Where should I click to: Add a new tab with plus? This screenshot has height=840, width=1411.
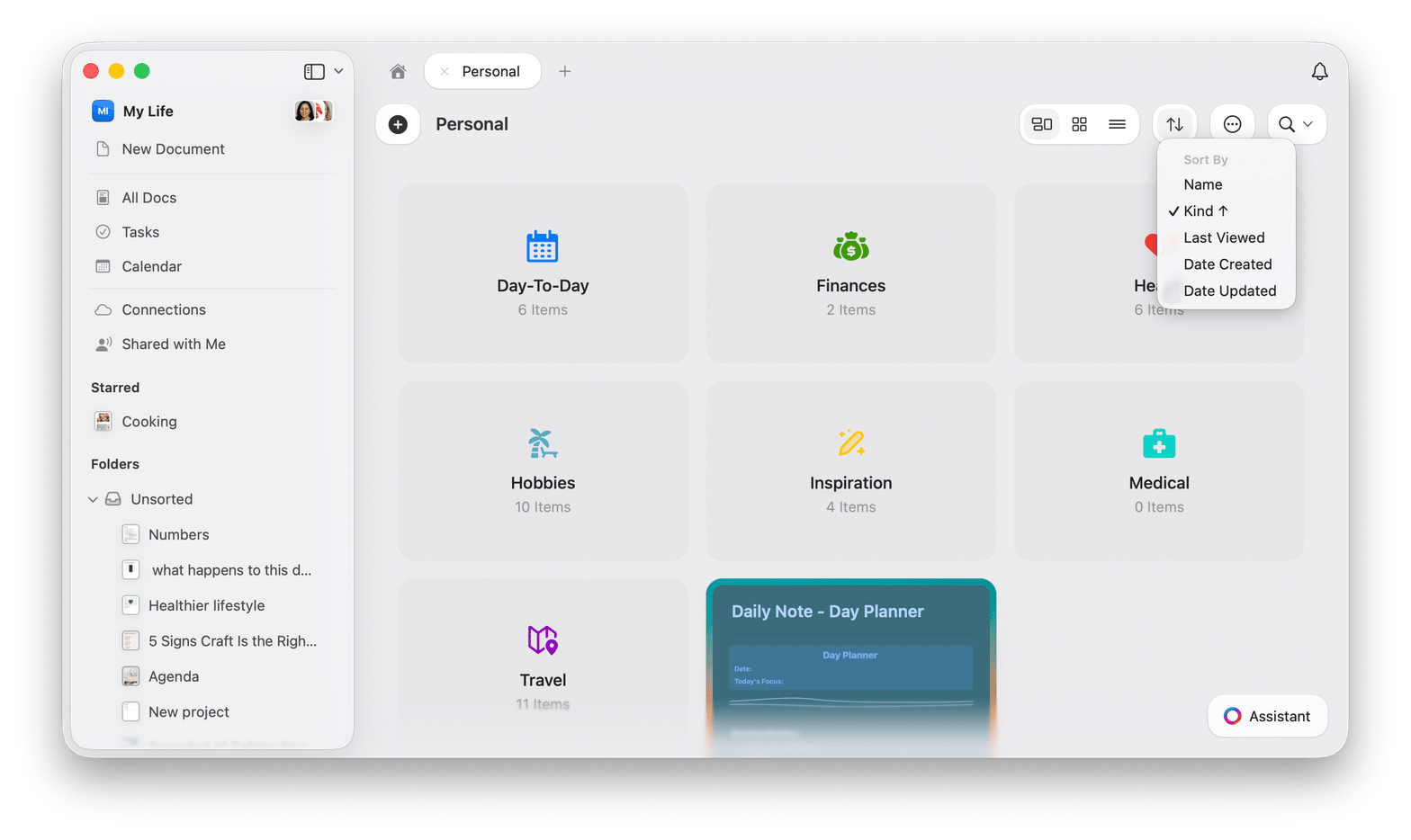565,71
